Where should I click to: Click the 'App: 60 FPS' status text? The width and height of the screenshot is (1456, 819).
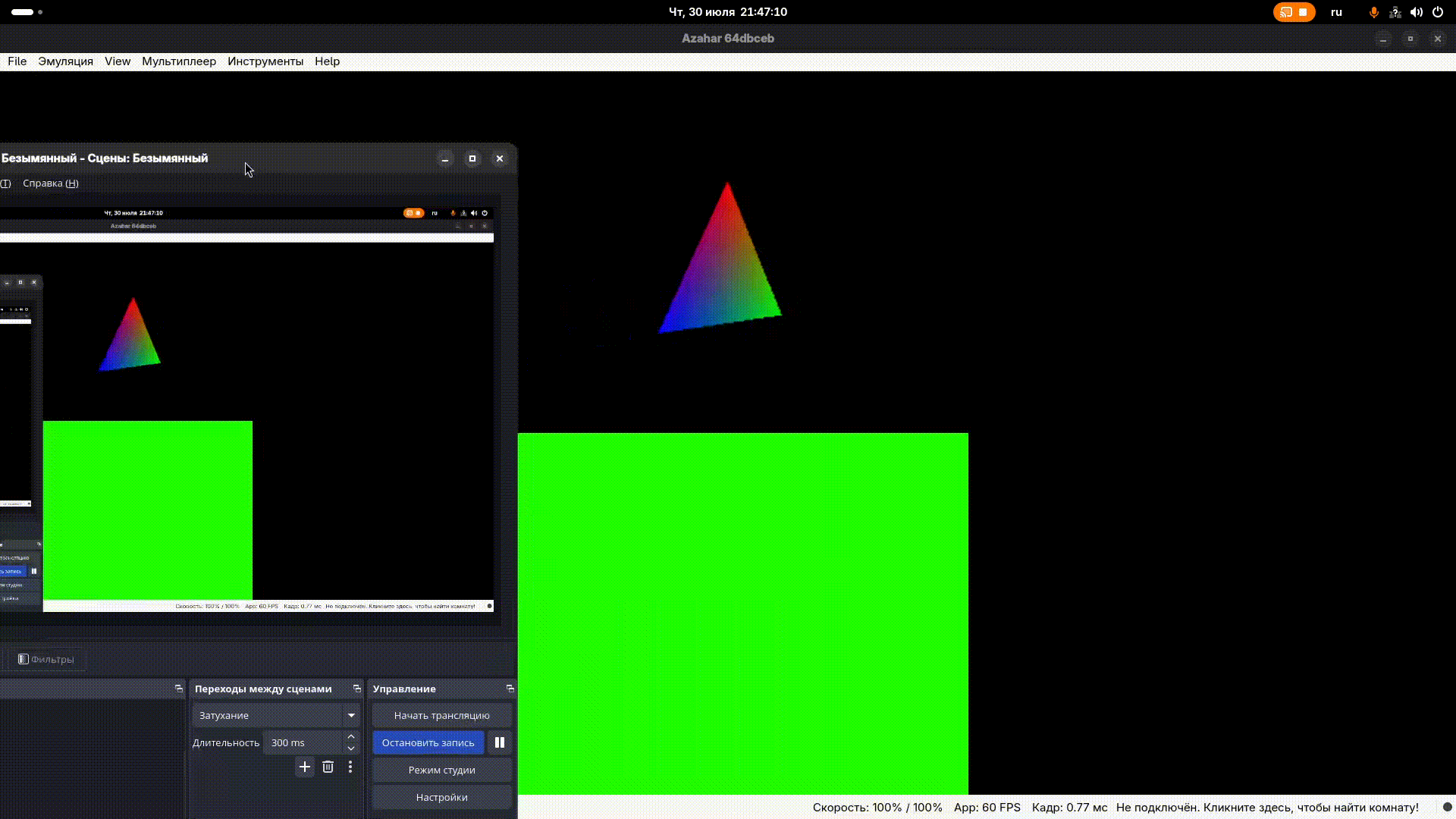pos(987,808)
